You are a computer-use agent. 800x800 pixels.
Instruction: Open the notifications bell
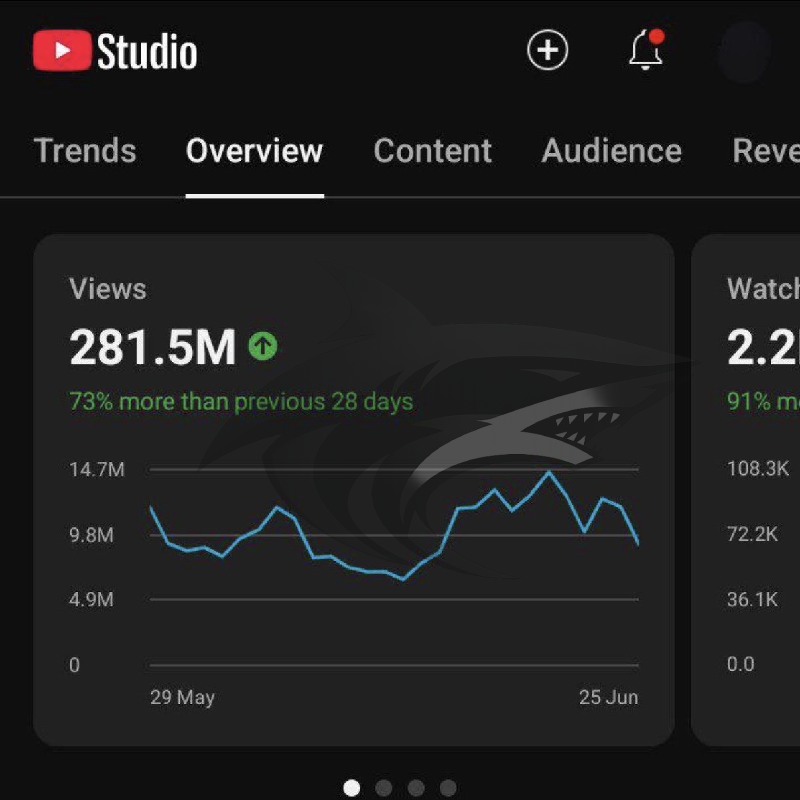point(646,49)
